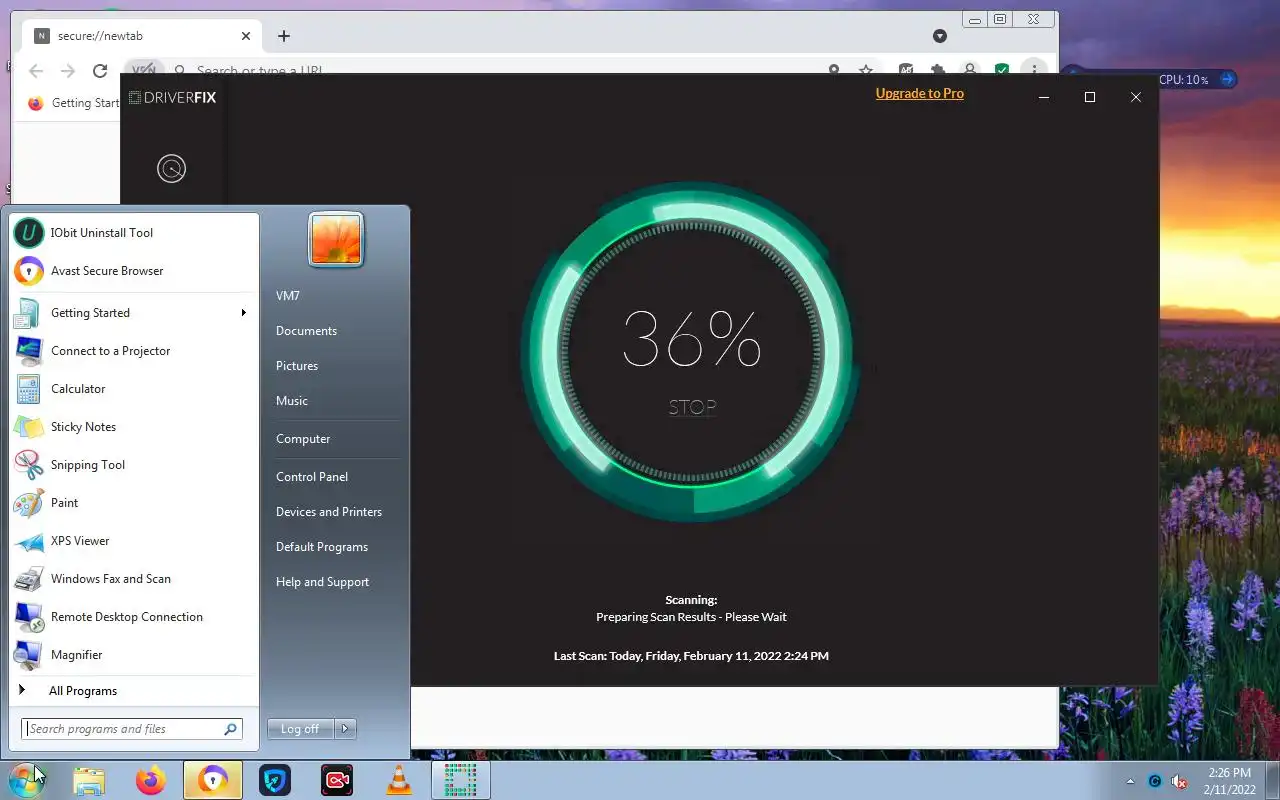
Task: Click the Upgrade to Pro link
Action: pos(920,93)
